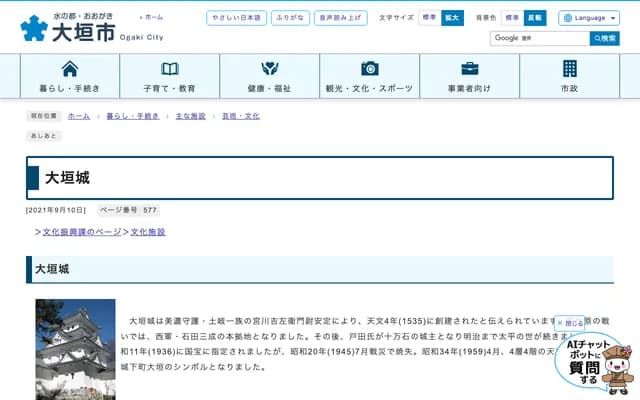Enable furigana with the ふりがな button
The height and width of the screenshot is (400, 640).
pos(291,18)
